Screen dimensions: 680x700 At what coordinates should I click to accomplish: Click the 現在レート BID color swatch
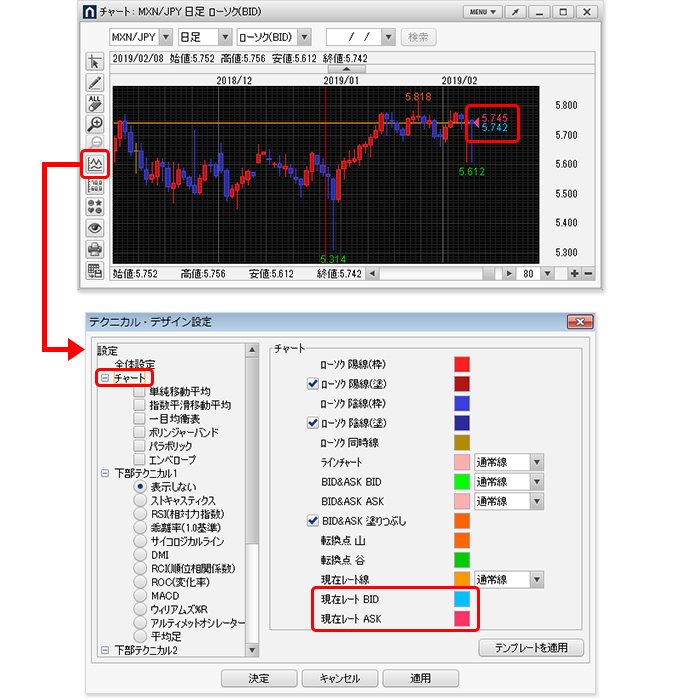tap(462, 599)
